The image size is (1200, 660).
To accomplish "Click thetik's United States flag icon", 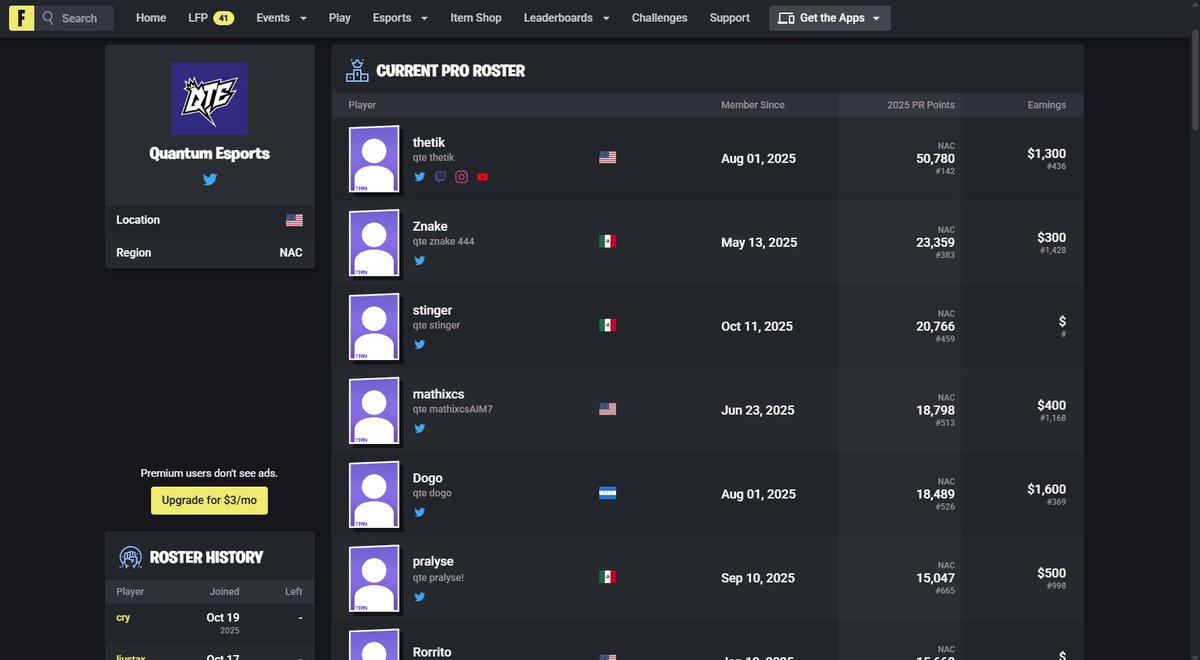I will point(607,157).
